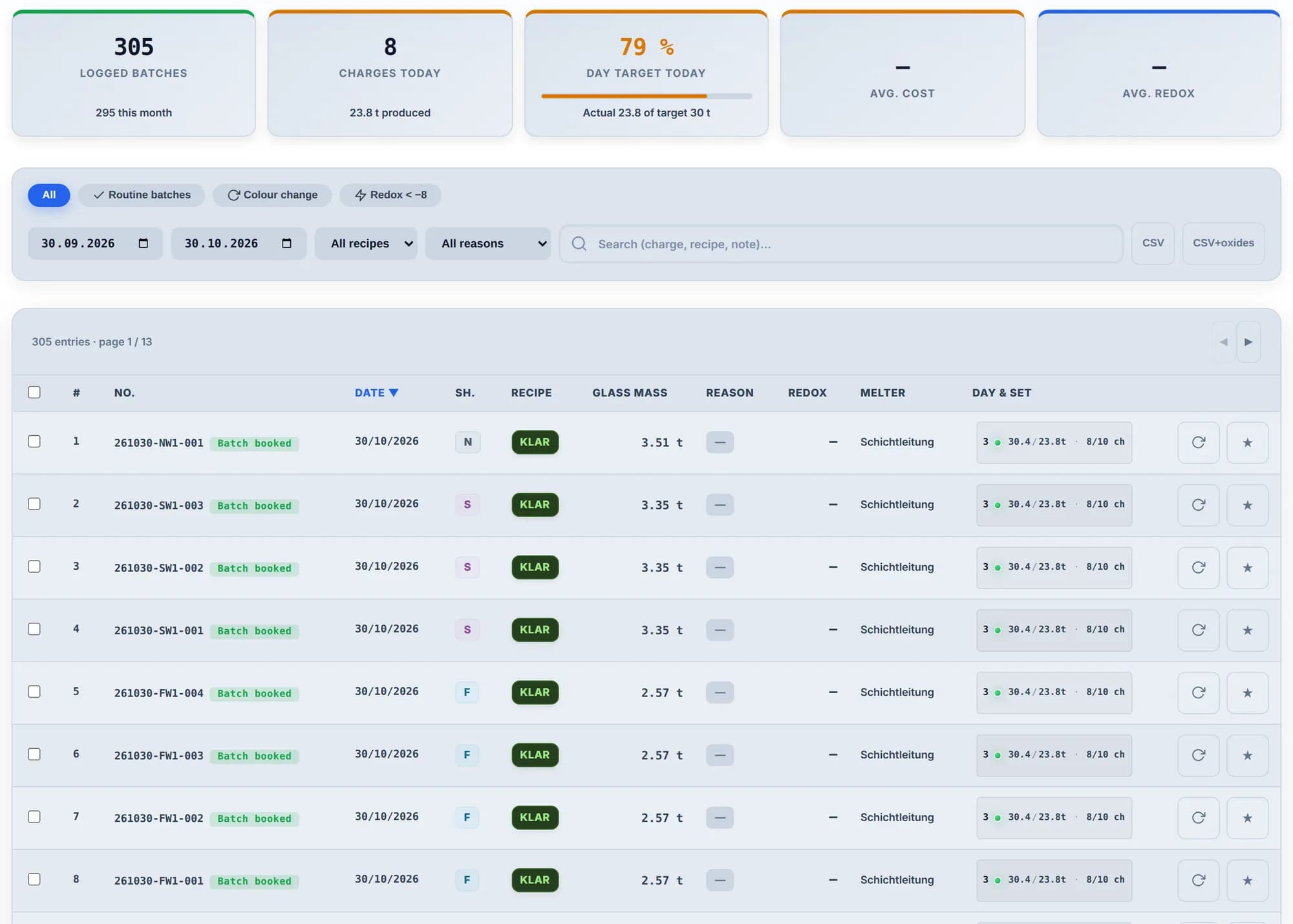
Task: Sort by the DATE column header
Action: coord(376,392)
